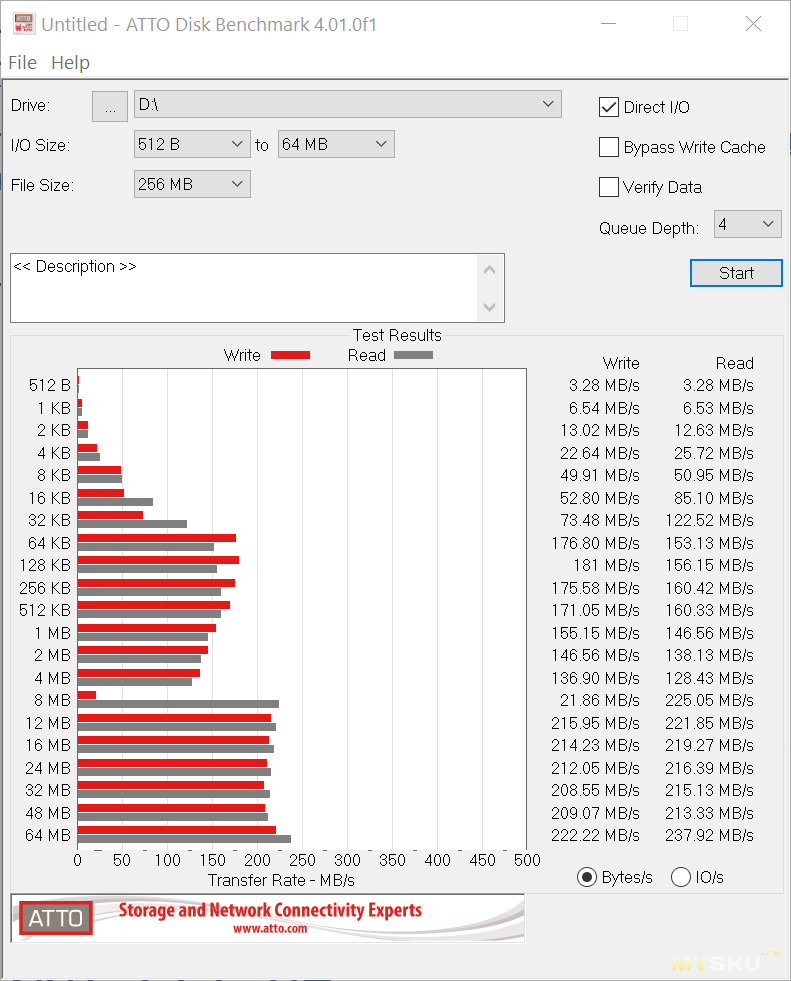Click write value 181 MB/s
The width and height of the screenshot is (791, 981).
(x=607, y=566)
